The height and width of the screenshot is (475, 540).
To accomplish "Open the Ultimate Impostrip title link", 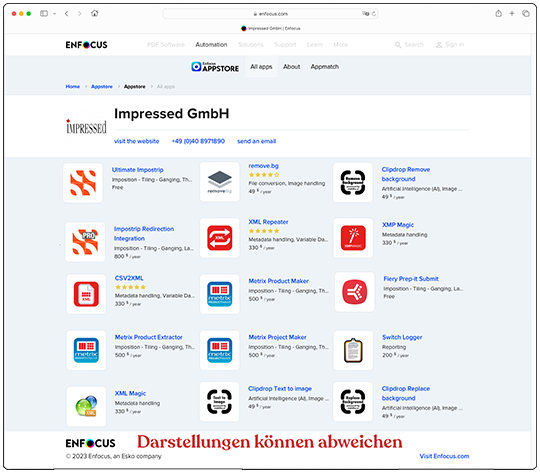I will pos(137,170).
